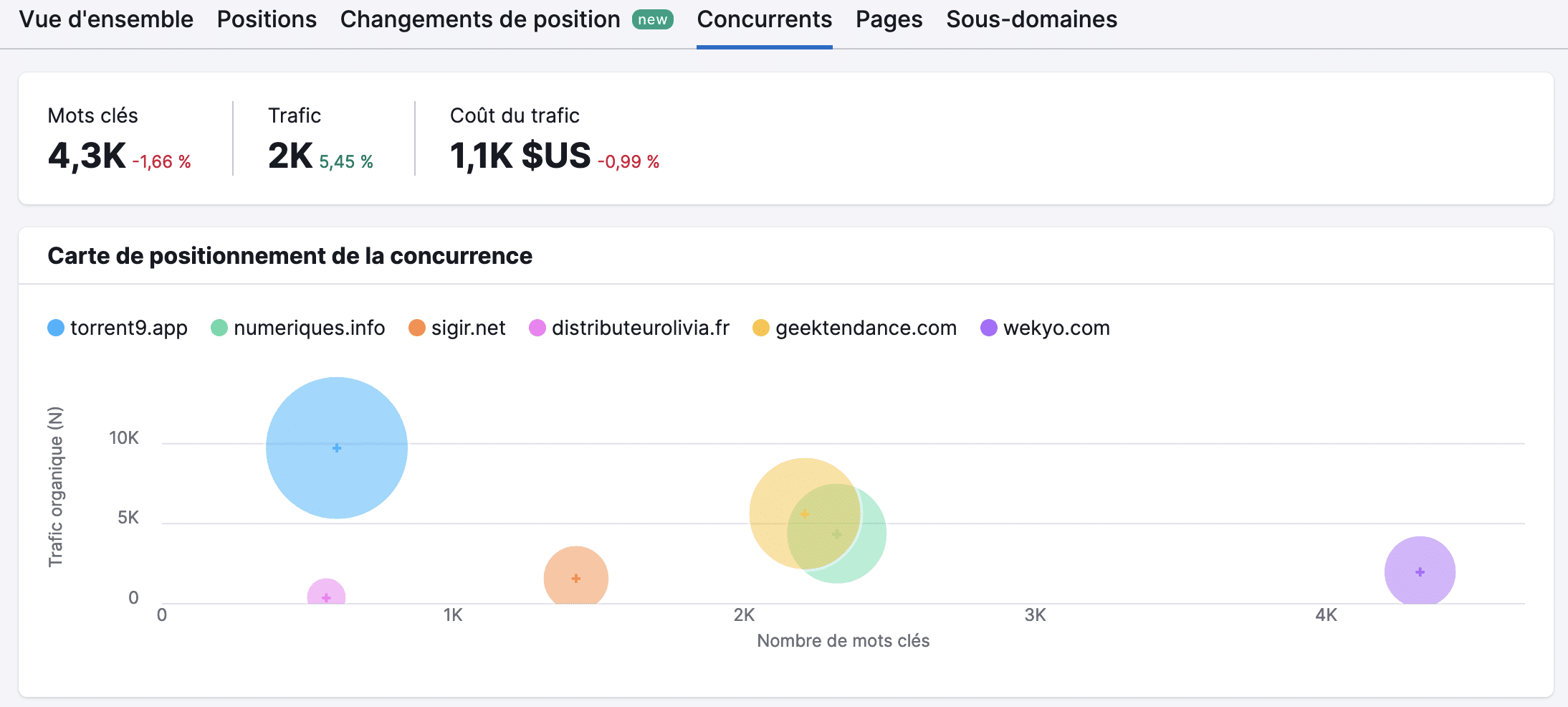Toggle wekyo.com purple legend dot
The width and height of the screenshot is (1568, 707).
989,328
